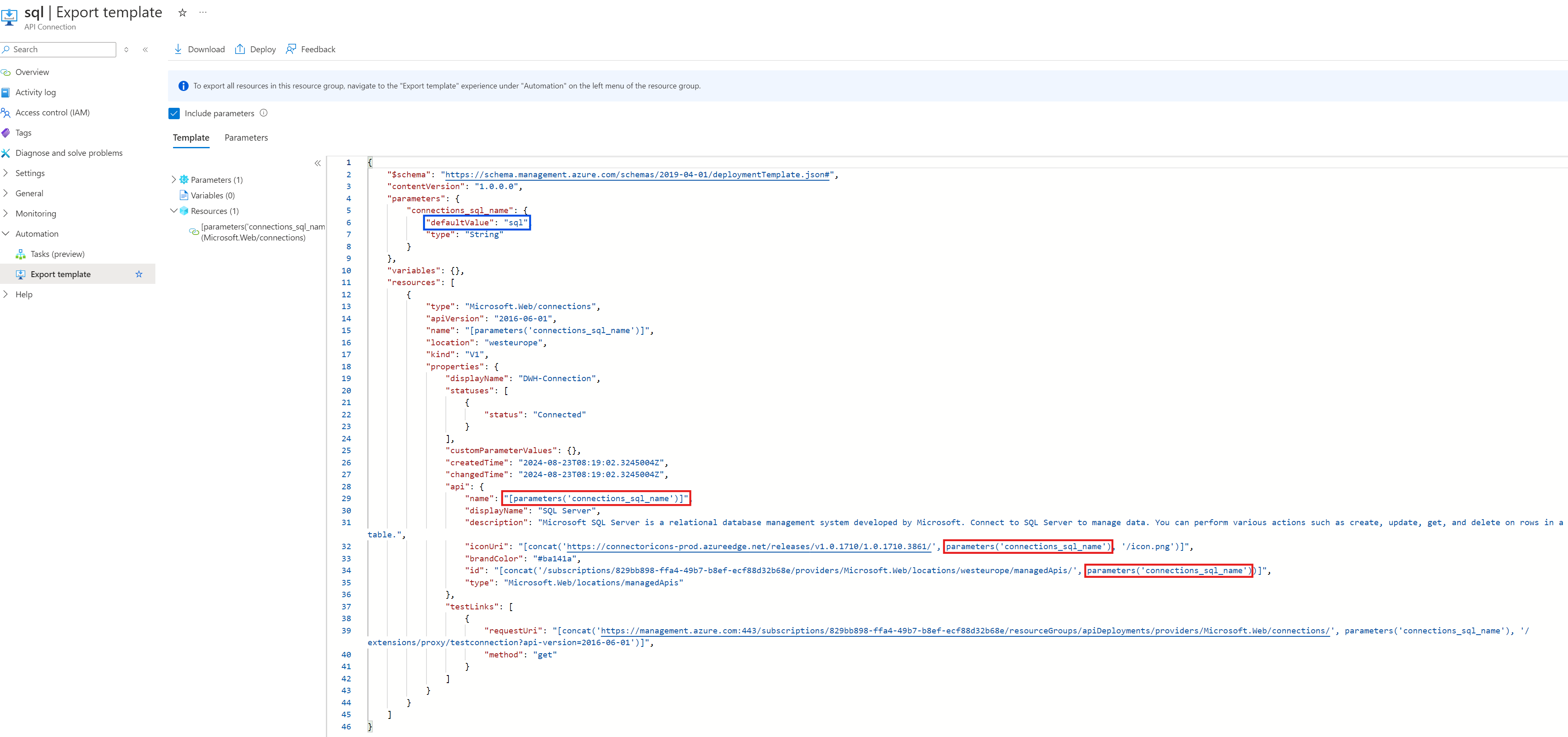The width and height of the screenshot is (1568, 737).
Task: Switch to the Template tab
Action: coord(191,138)
